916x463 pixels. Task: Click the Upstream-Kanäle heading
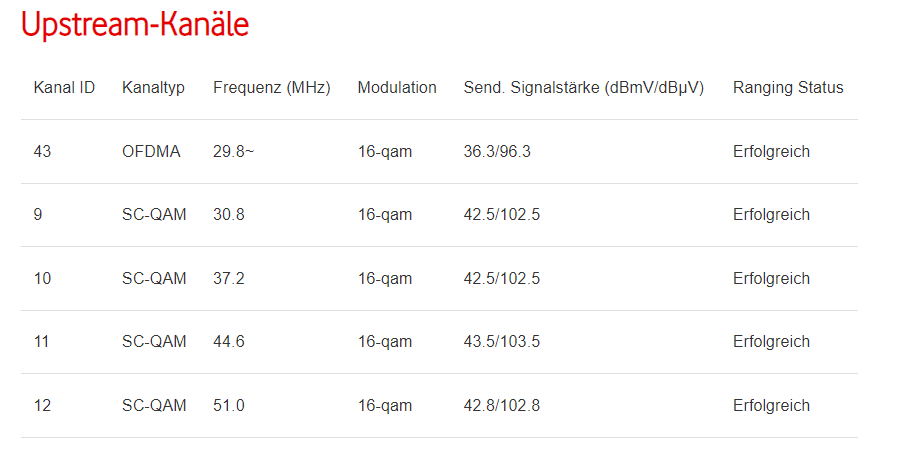point(135,26)
